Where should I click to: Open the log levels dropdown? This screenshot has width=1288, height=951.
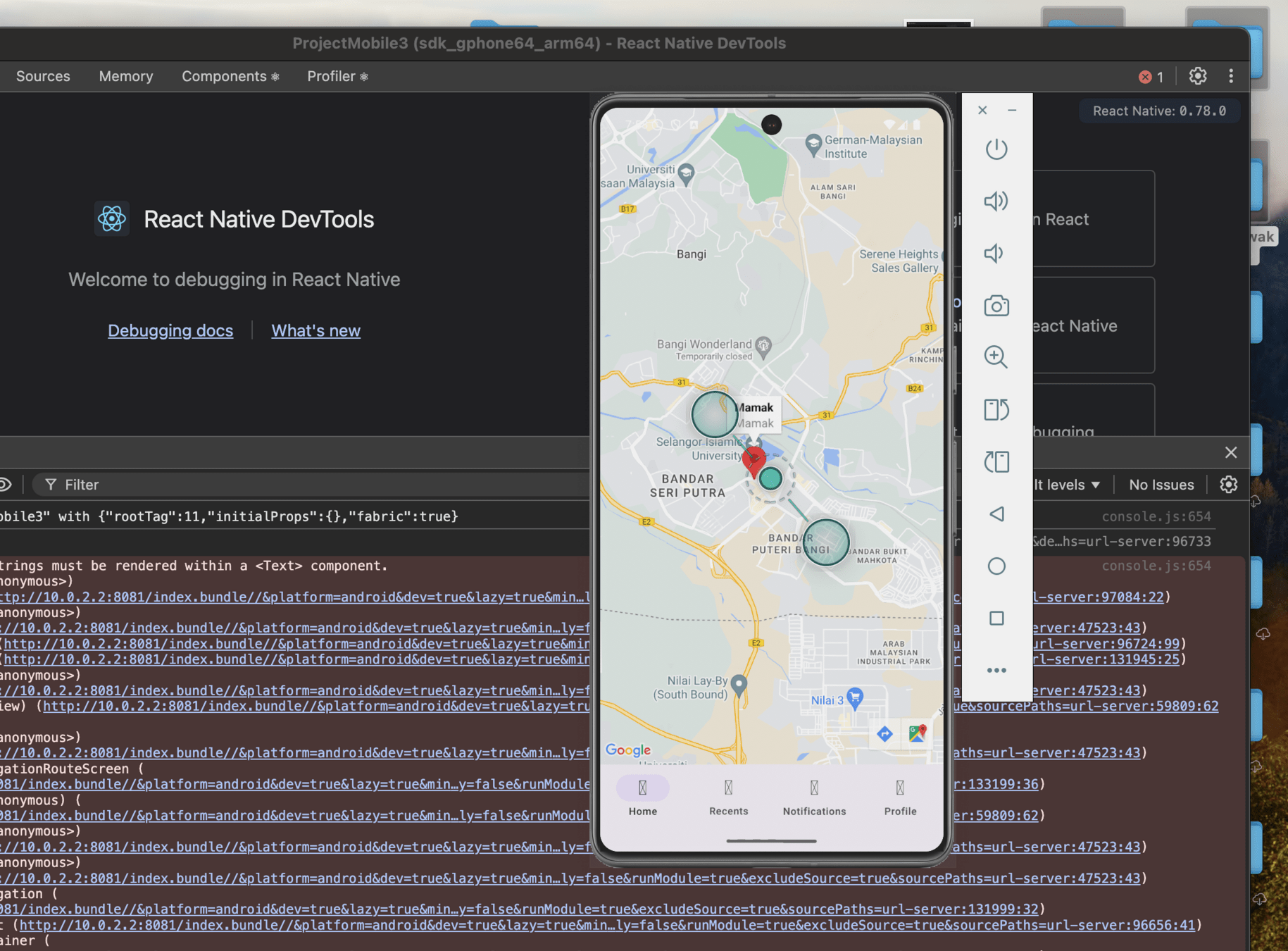point(1067,485)
